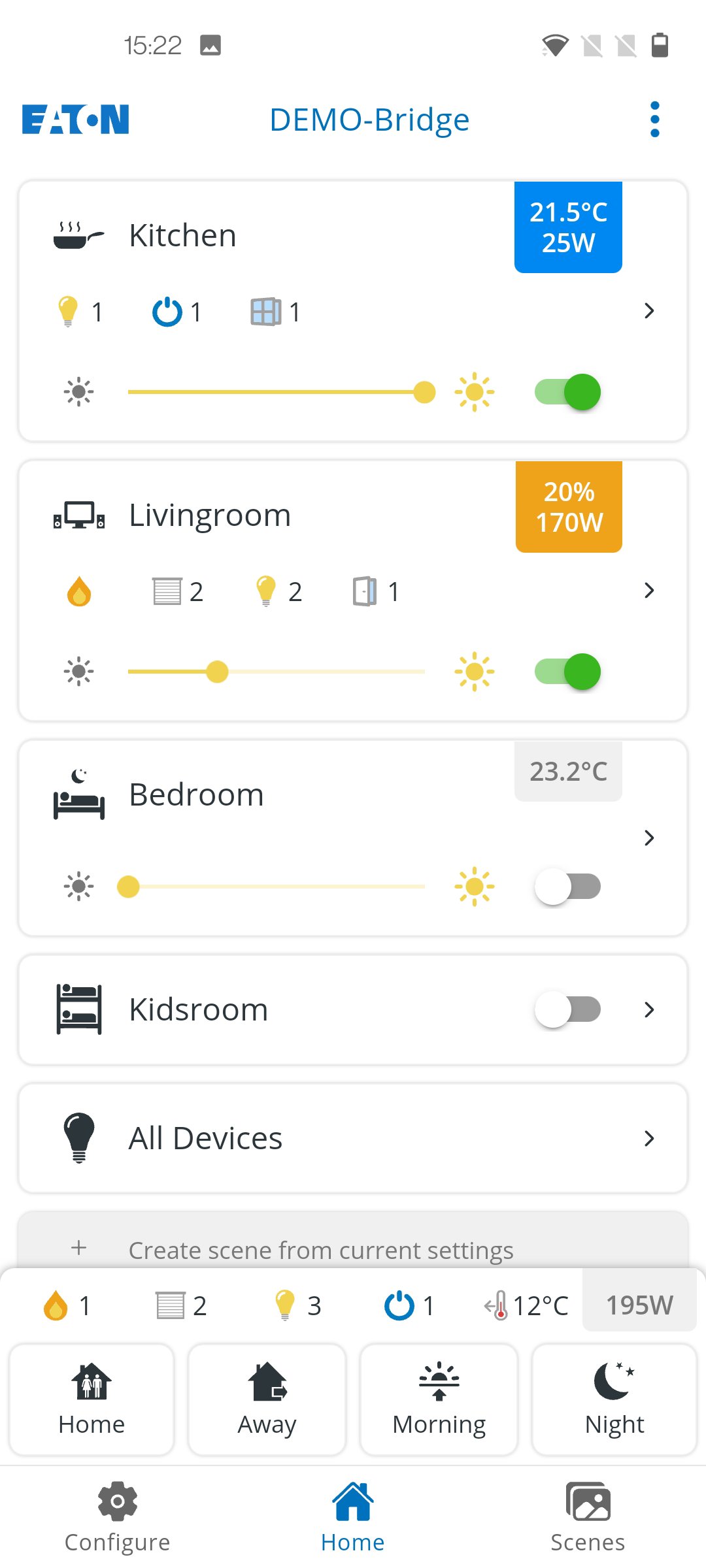Click the Livingroom brightness slider handle
The height and width of the screenshot is (1568, 706).
(x=217, y=672)
